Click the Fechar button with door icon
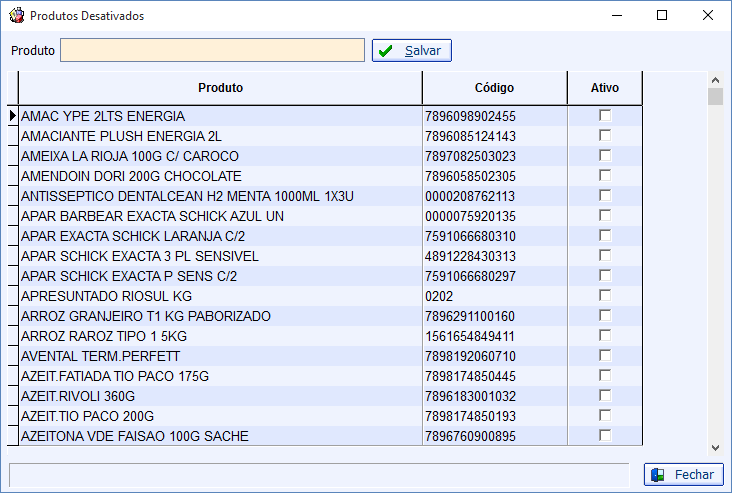 click(x=683, y=474)
